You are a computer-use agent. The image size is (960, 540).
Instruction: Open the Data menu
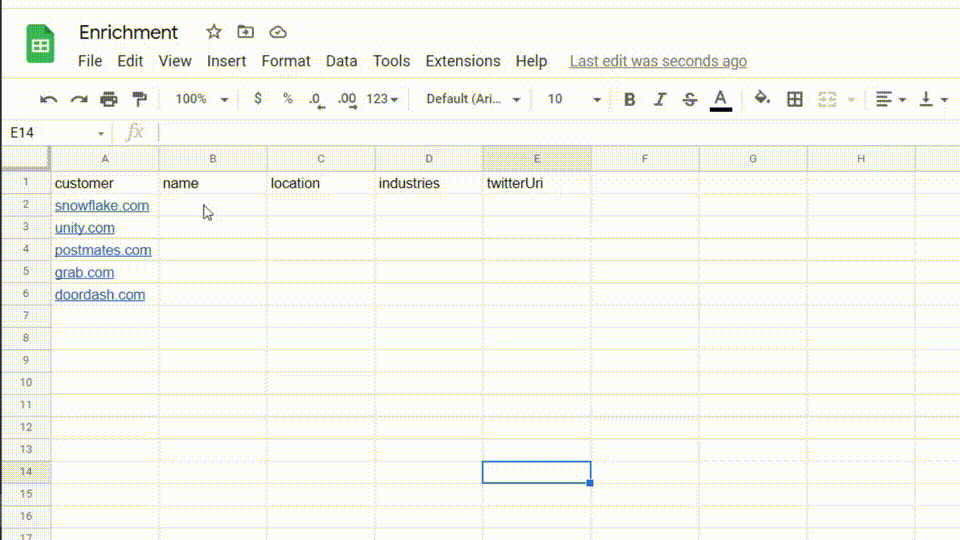[x=342, y=61]
